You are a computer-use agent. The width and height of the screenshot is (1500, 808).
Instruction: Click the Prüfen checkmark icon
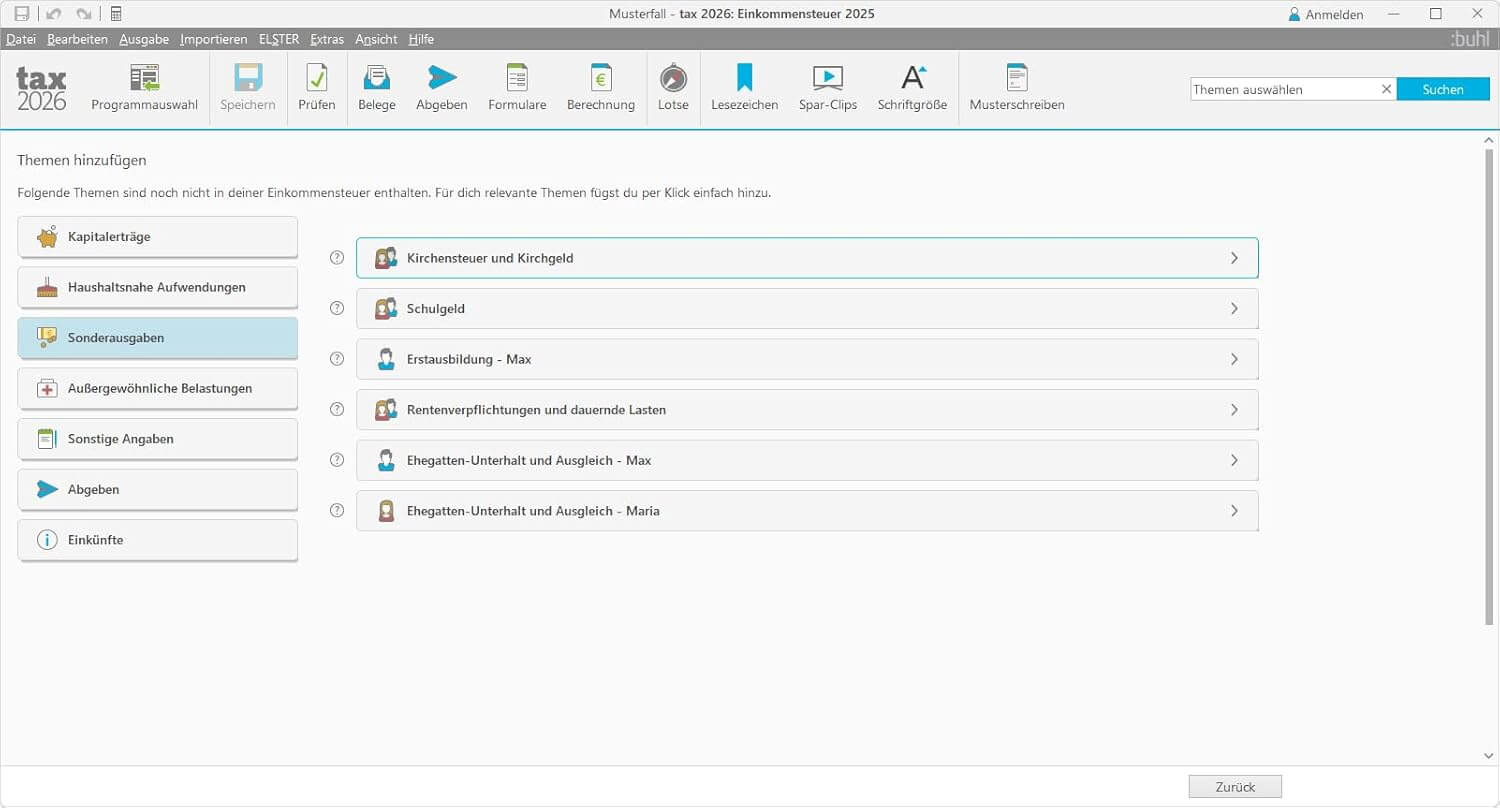click(x=316, y=79)
